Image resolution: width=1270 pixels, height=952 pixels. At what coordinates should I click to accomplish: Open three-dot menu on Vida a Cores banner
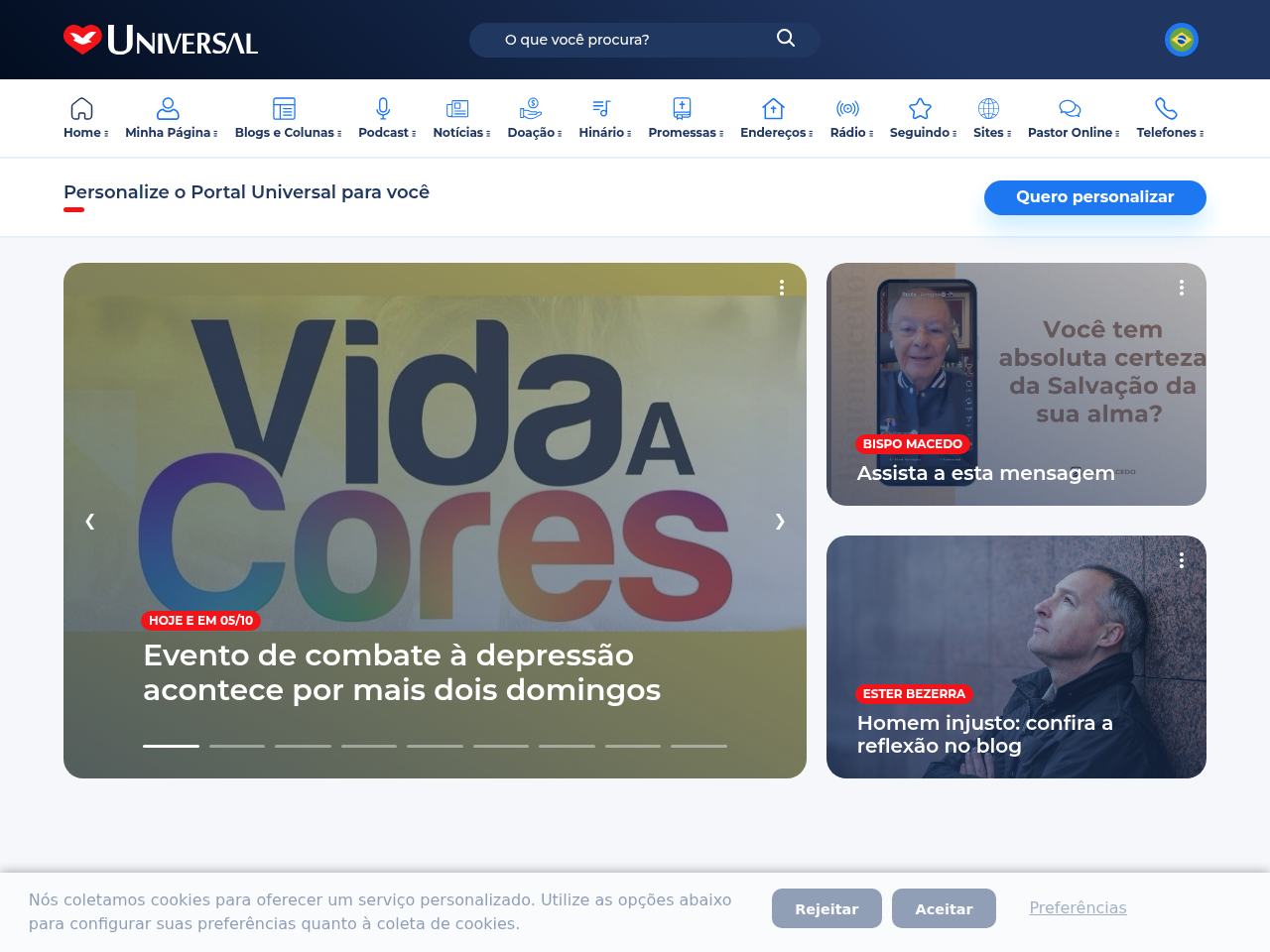(x=782, y=288)
